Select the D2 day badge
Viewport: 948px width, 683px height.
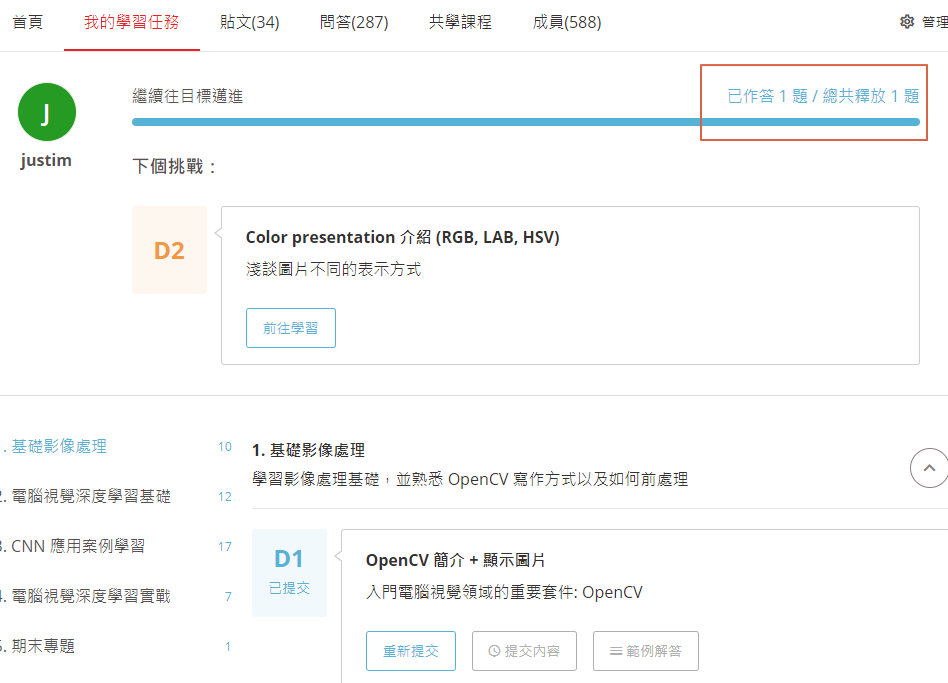(169, 250)
